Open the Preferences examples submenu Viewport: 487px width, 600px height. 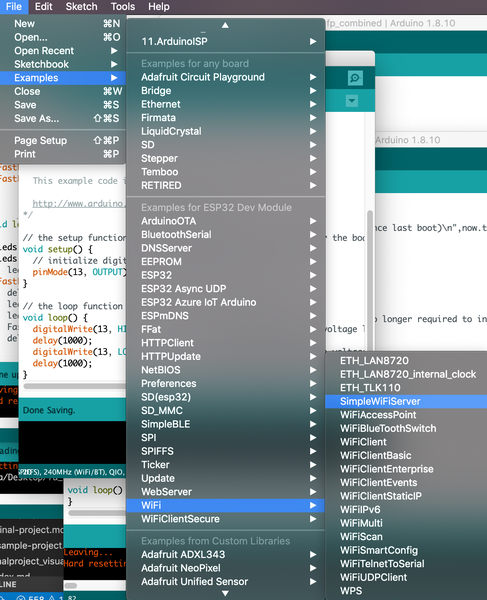pos(225,383)
